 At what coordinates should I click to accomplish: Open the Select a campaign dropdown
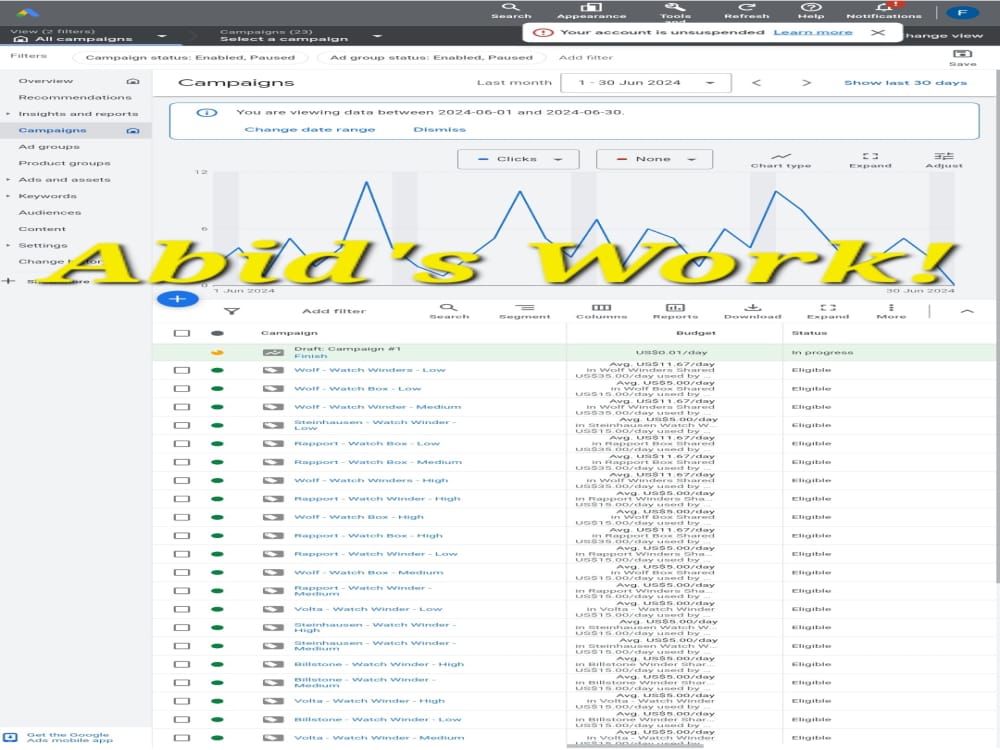[300, 36]
